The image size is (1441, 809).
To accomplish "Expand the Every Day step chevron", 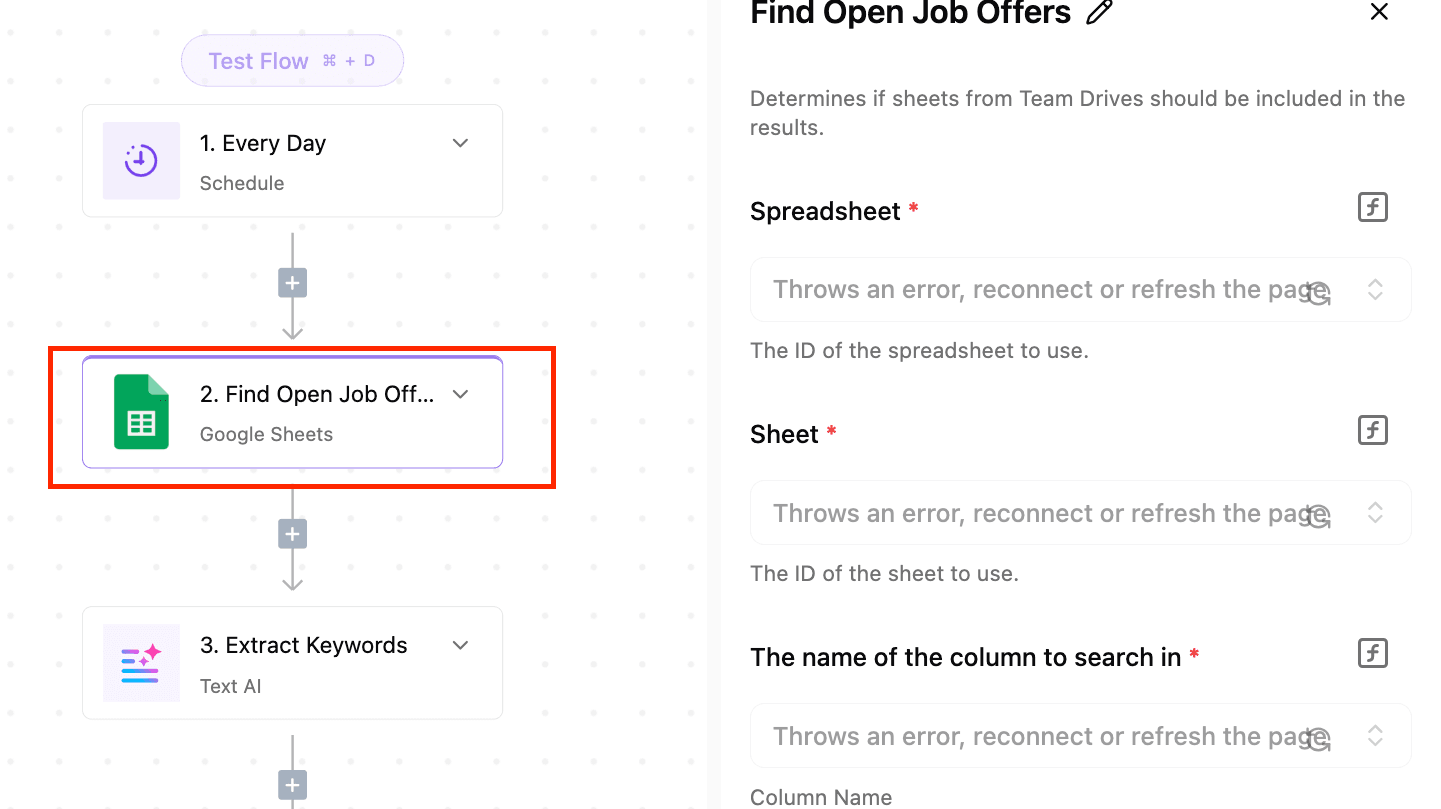I will [460, 143].
